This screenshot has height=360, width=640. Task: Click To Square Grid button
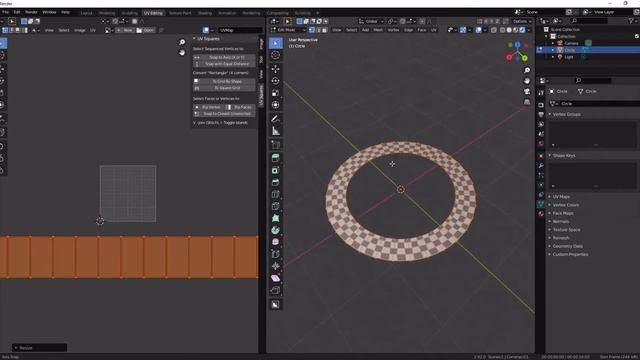224,88
